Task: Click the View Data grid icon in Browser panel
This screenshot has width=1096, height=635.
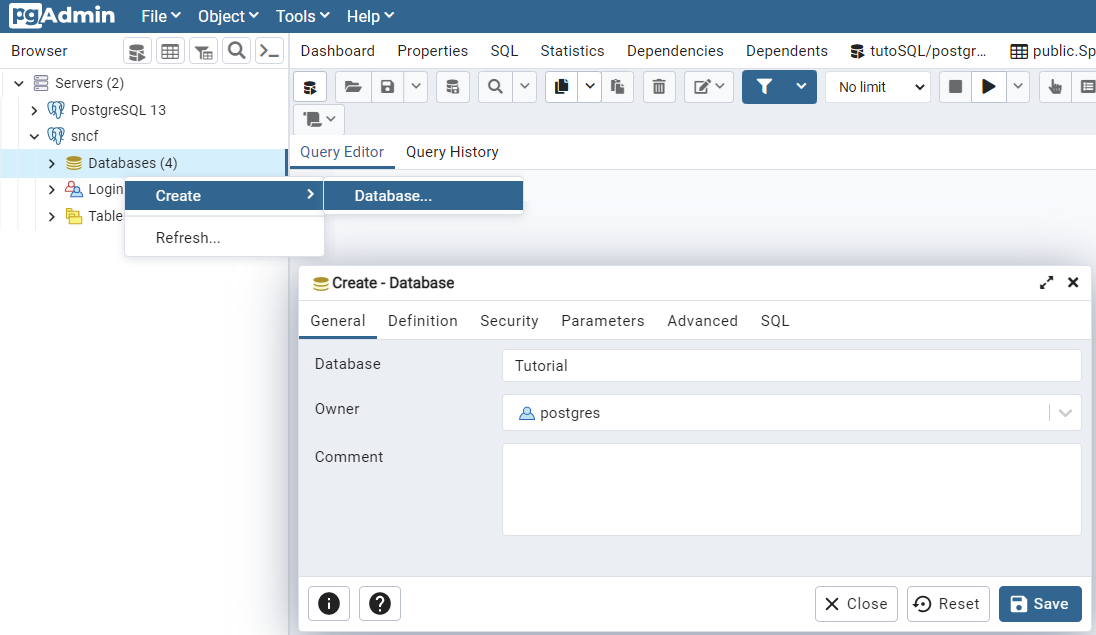Action: point(170,51)
